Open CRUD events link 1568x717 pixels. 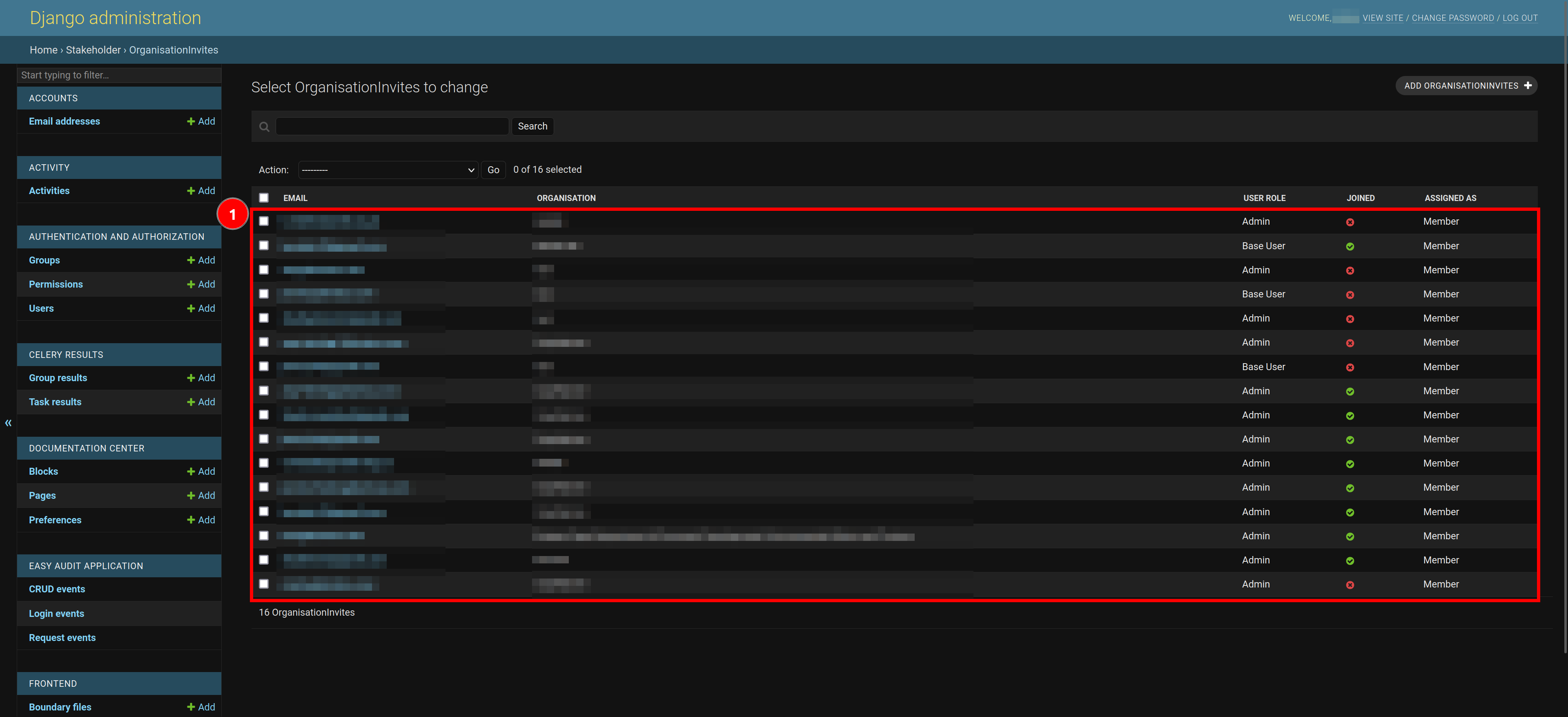pos(57,589)
